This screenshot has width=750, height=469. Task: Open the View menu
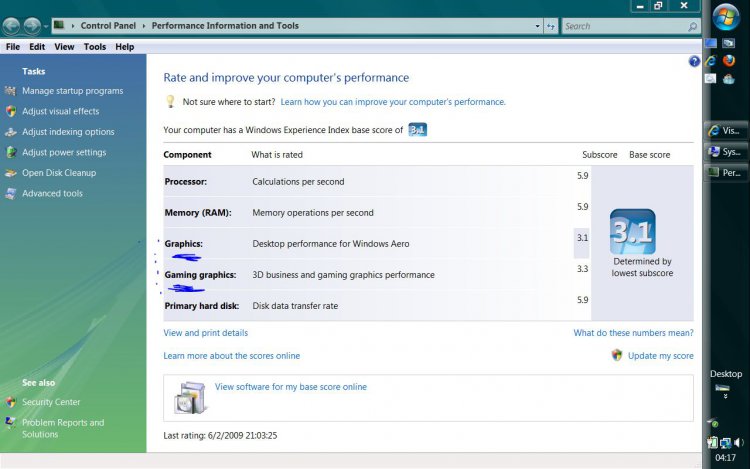(x=64, y=47)
